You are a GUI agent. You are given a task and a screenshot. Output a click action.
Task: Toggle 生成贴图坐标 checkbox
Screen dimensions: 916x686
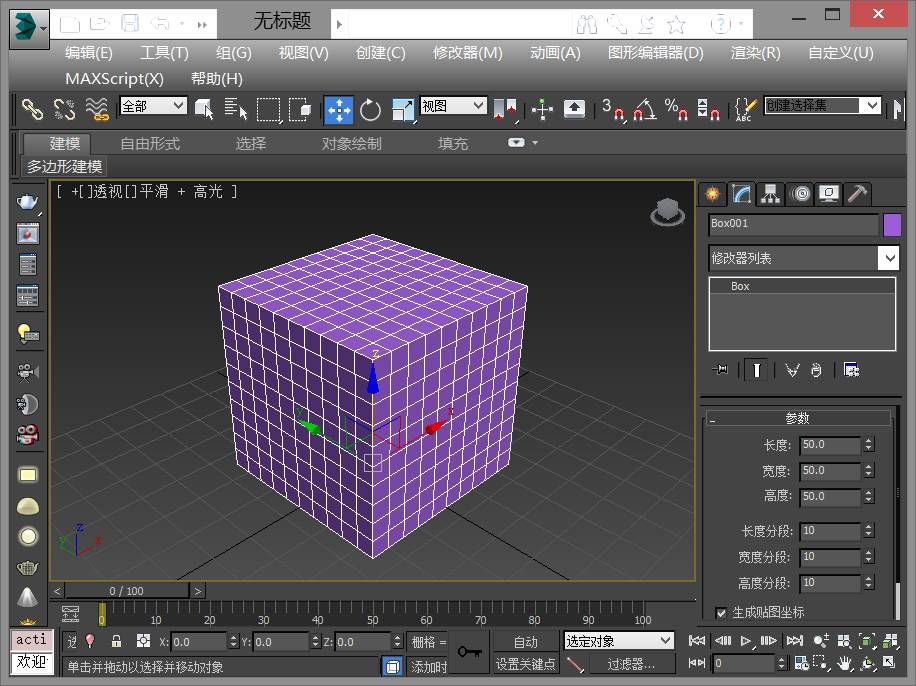pyautogui.click(x=721, y=612)
